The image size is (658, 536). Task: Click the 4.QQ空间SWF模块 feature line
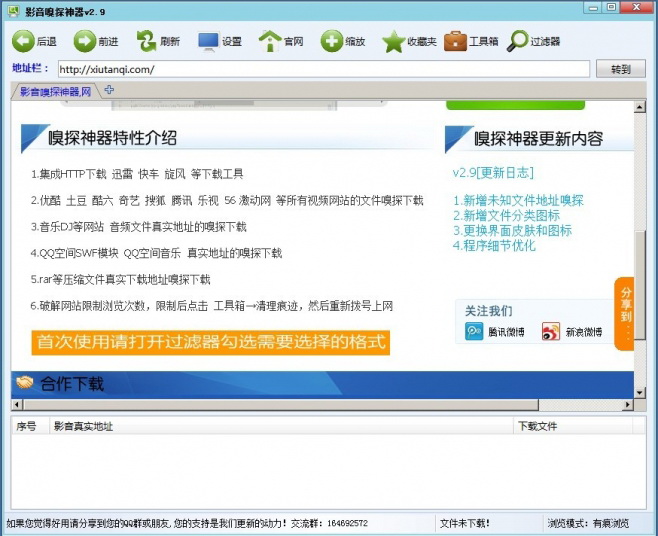click(x=156, y=253)
